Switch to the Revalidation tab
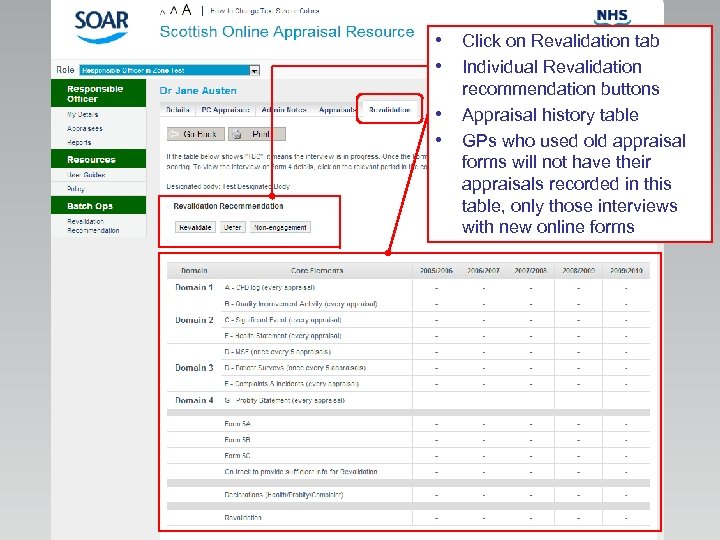 tap(389, 110)
